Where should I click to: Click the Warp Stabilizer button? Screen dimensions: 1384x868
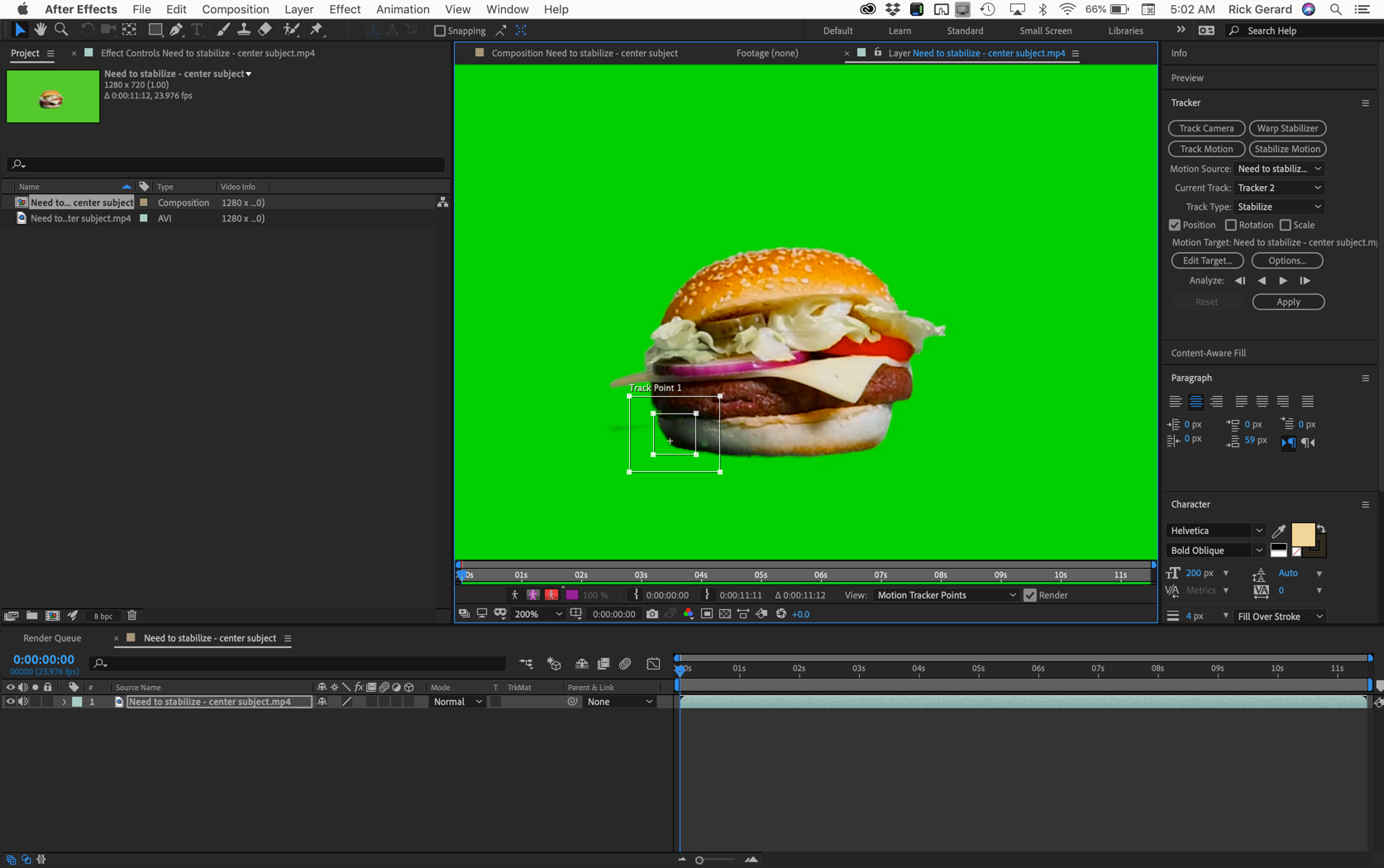tap(1287, 128)
